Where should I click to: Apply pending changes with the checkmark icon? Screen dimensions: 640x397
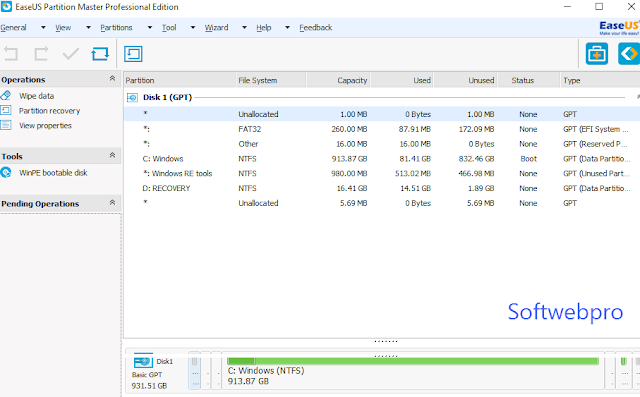coord(71,53)
